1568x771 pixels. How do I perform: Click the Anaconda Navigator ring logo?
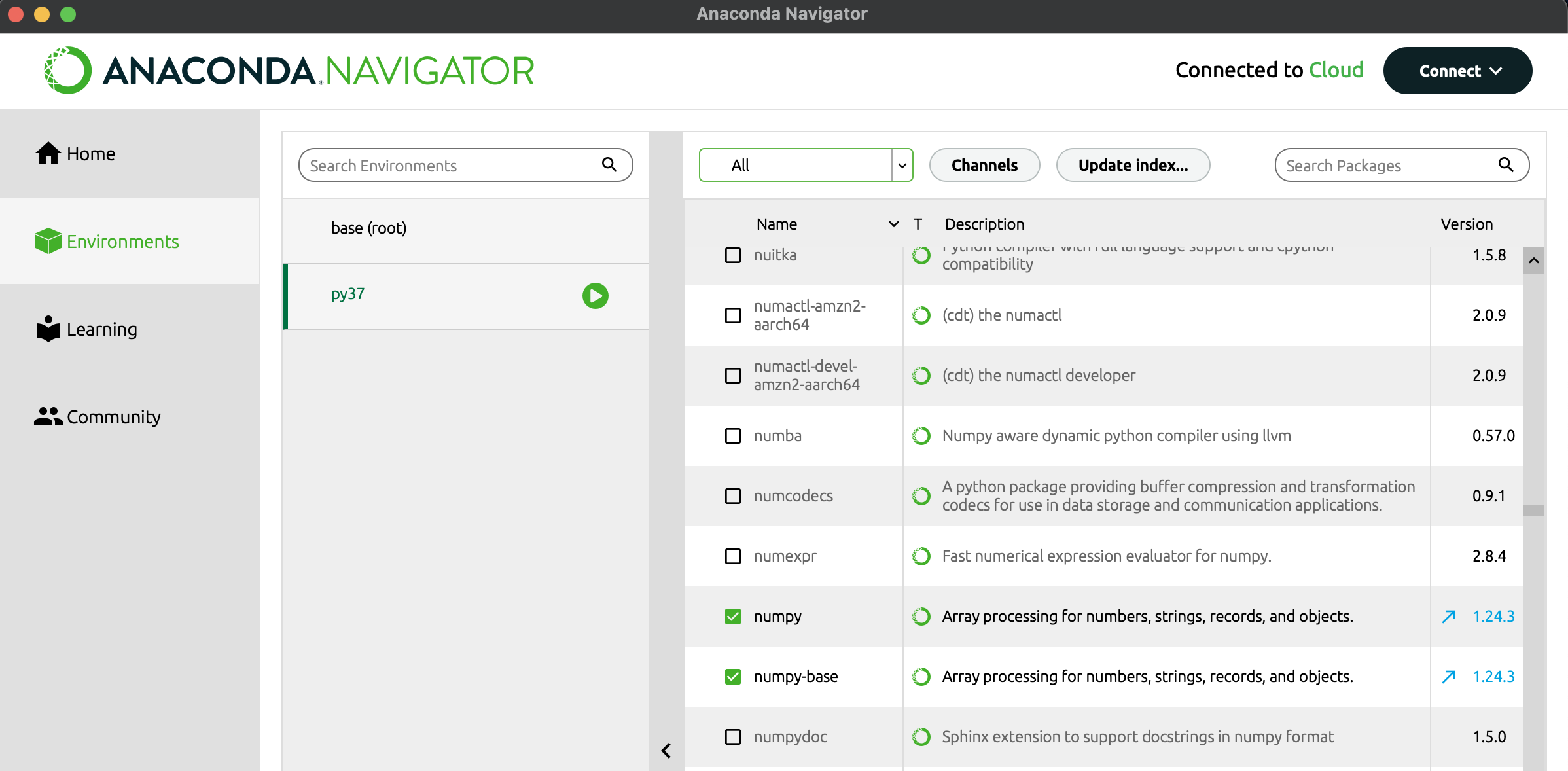click(x=67, y=70)
